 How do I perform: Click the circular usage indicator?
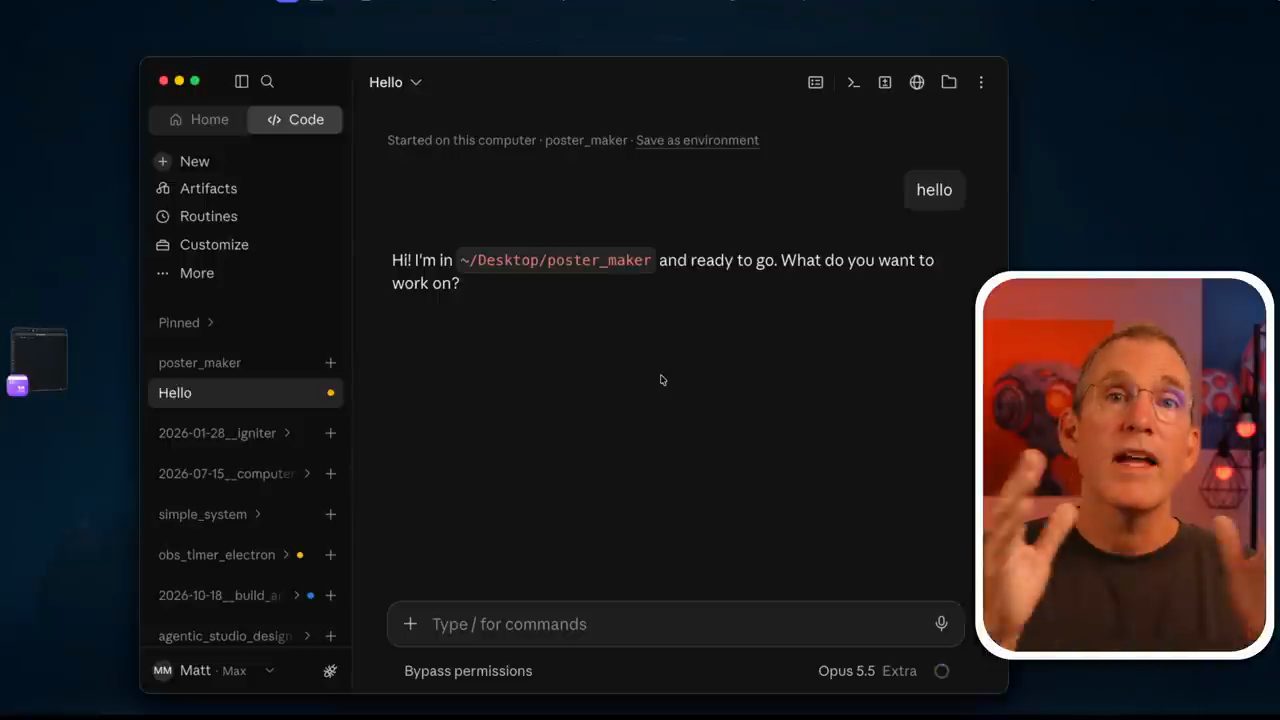[941, 671]
